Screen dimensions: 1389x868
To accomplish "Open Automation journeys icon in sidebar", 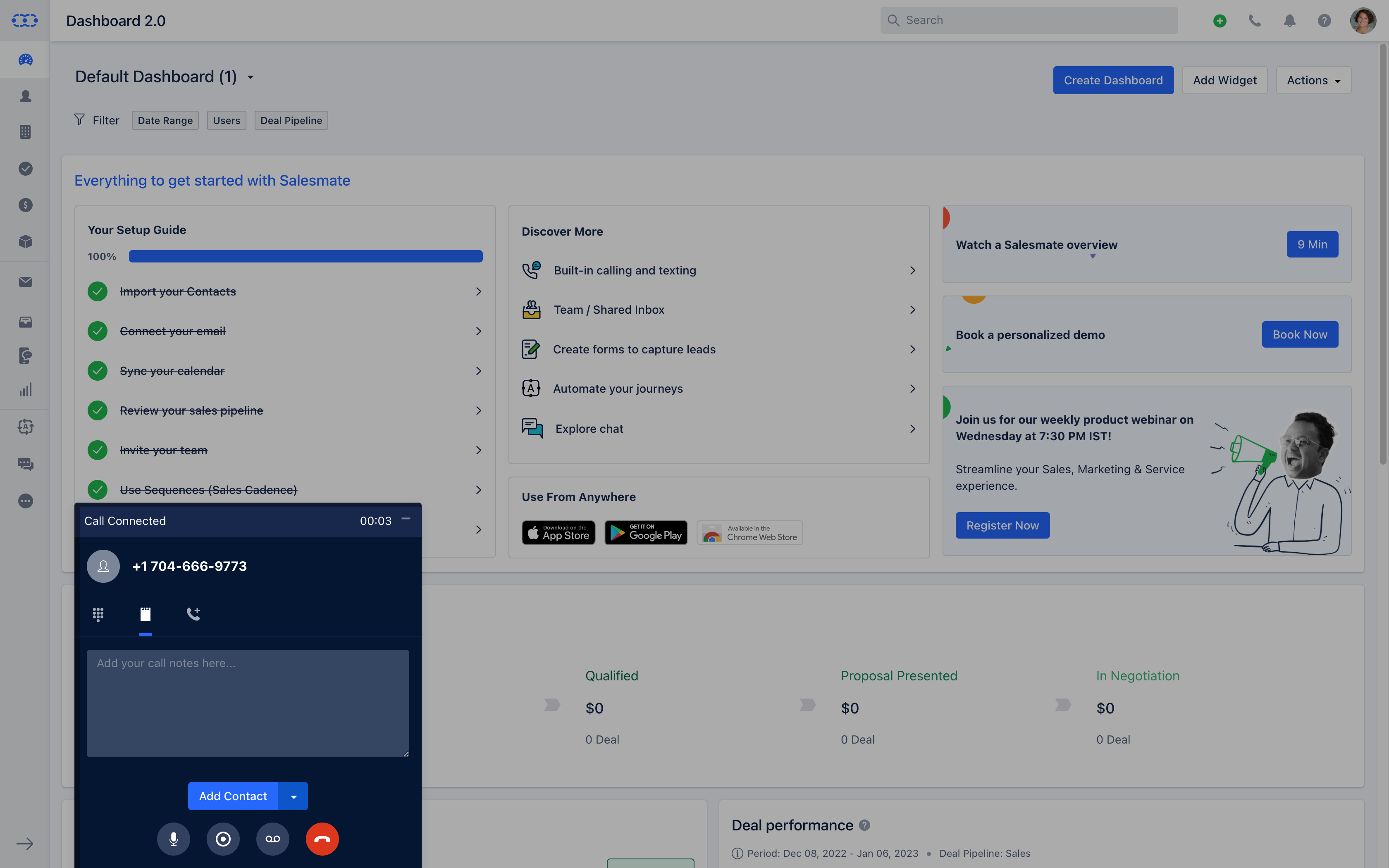I will [x=25, y=427].
